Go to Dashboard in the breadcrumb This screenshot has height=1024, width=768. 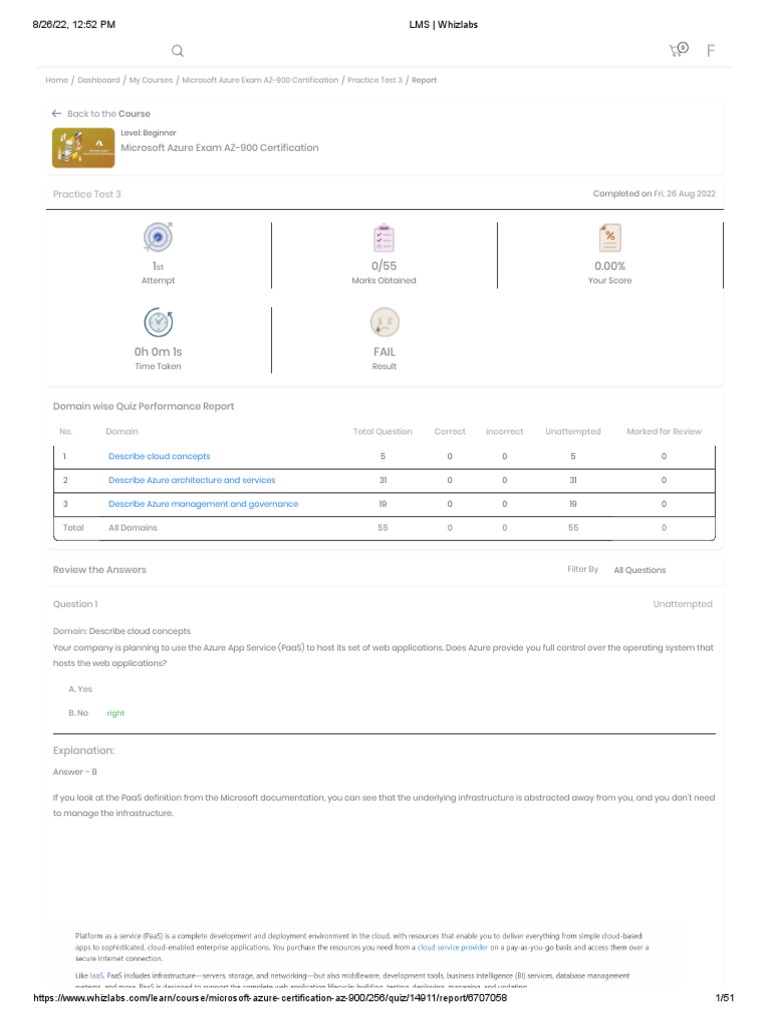click(98, 80)
